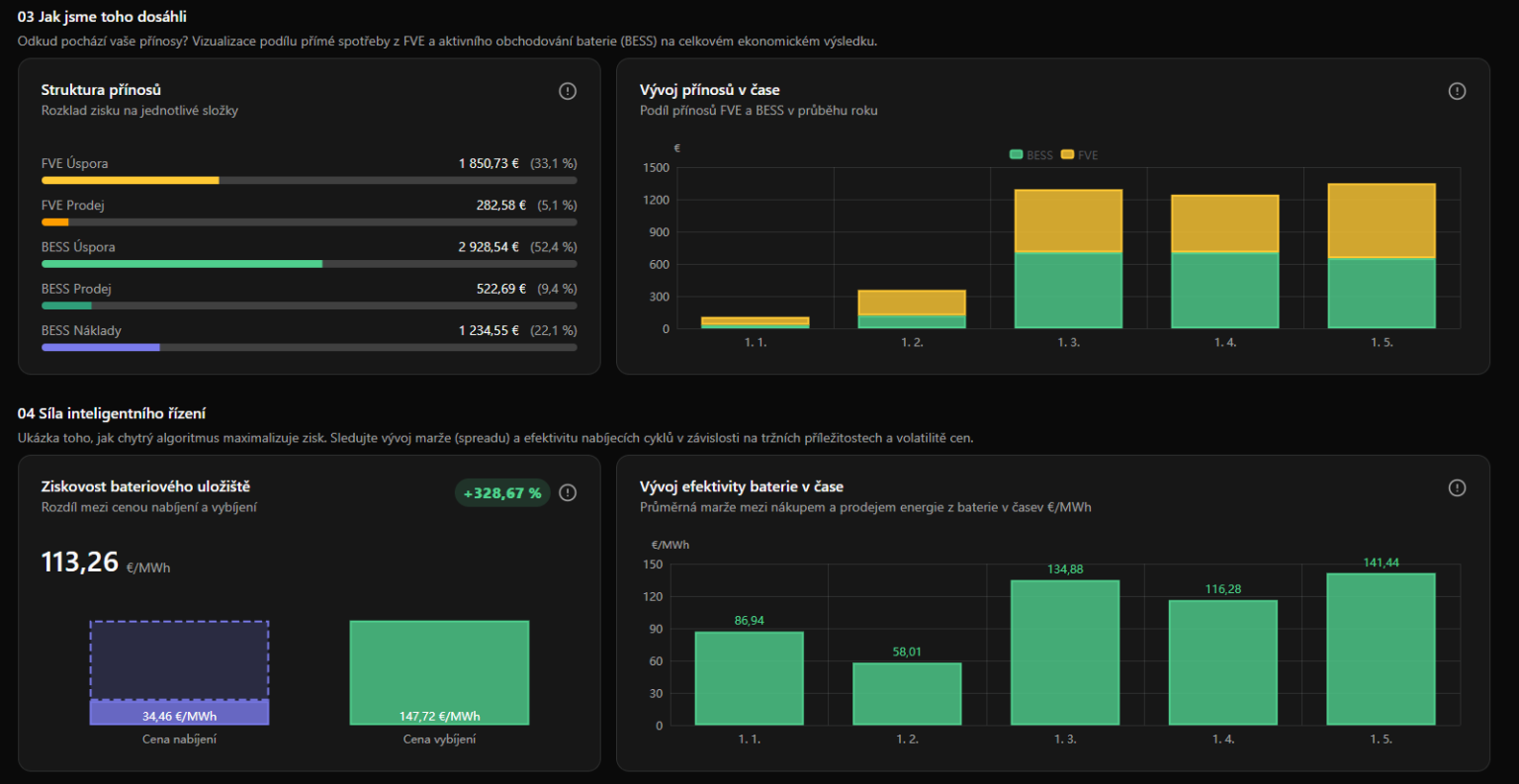Click the "BESS Prodej" row label
Image resolution: width=1519 pixels, height=784 pixels.
pos(76,289)
